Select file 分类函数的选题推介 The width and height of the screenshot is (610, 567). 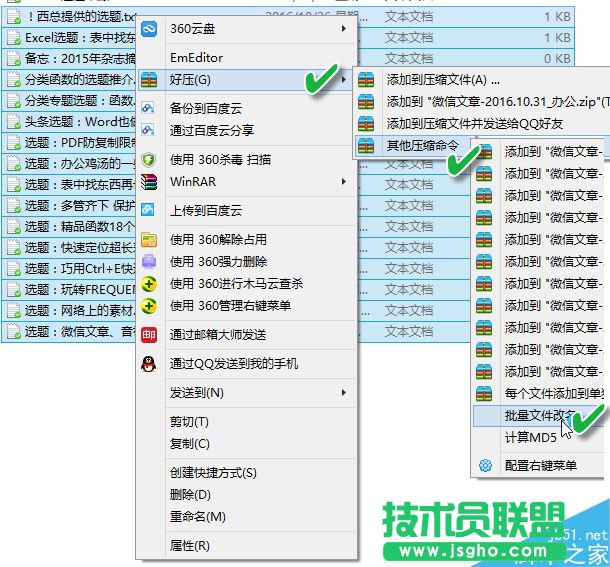point(80,79)
